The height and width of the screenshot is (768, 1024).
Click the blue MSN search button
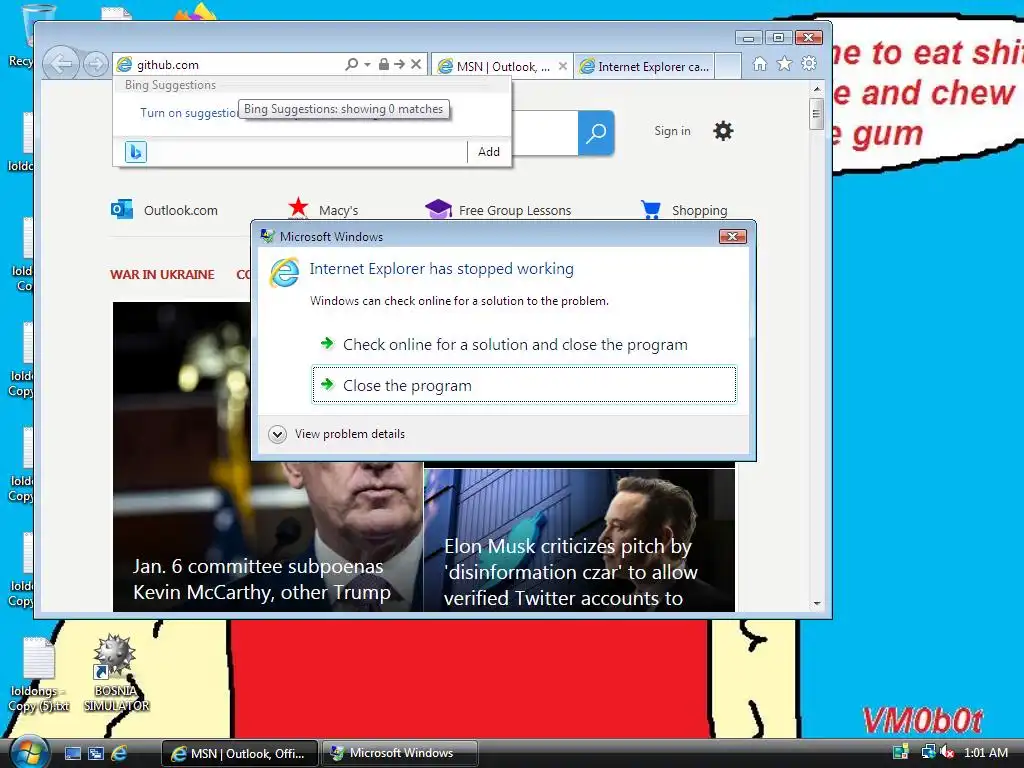[x=596, y=133]
